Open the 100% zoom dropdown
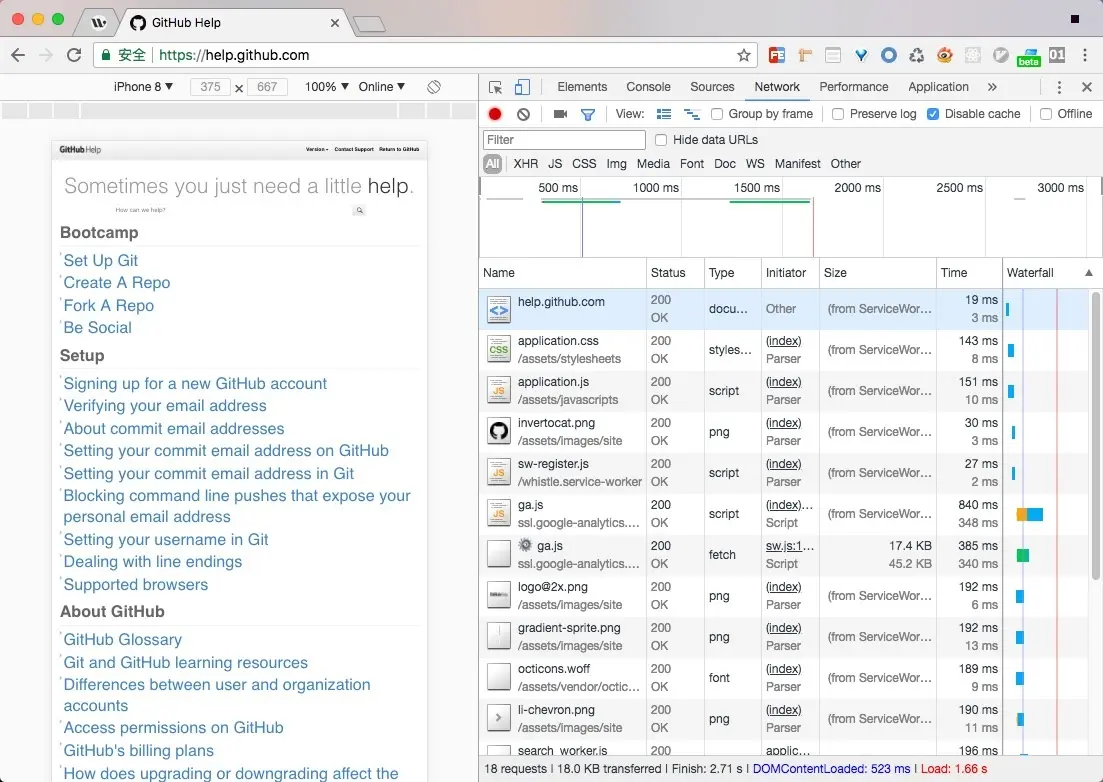Image resolution: width=1103 pixels, height=782 pixels. (x=326, y=86)
